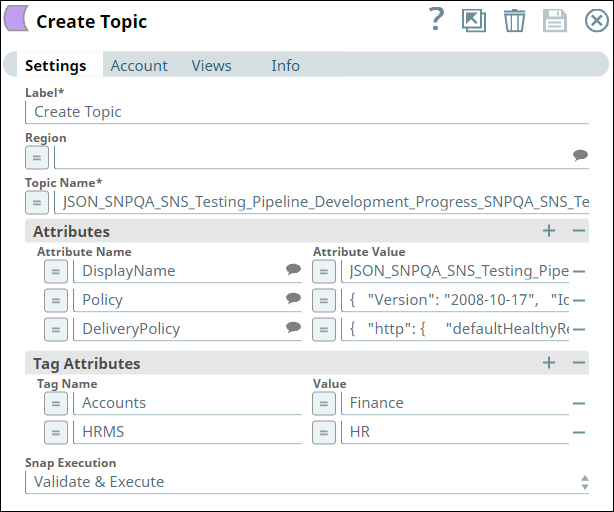Click the Finance tag value field
614x512 pixels.
455,403
